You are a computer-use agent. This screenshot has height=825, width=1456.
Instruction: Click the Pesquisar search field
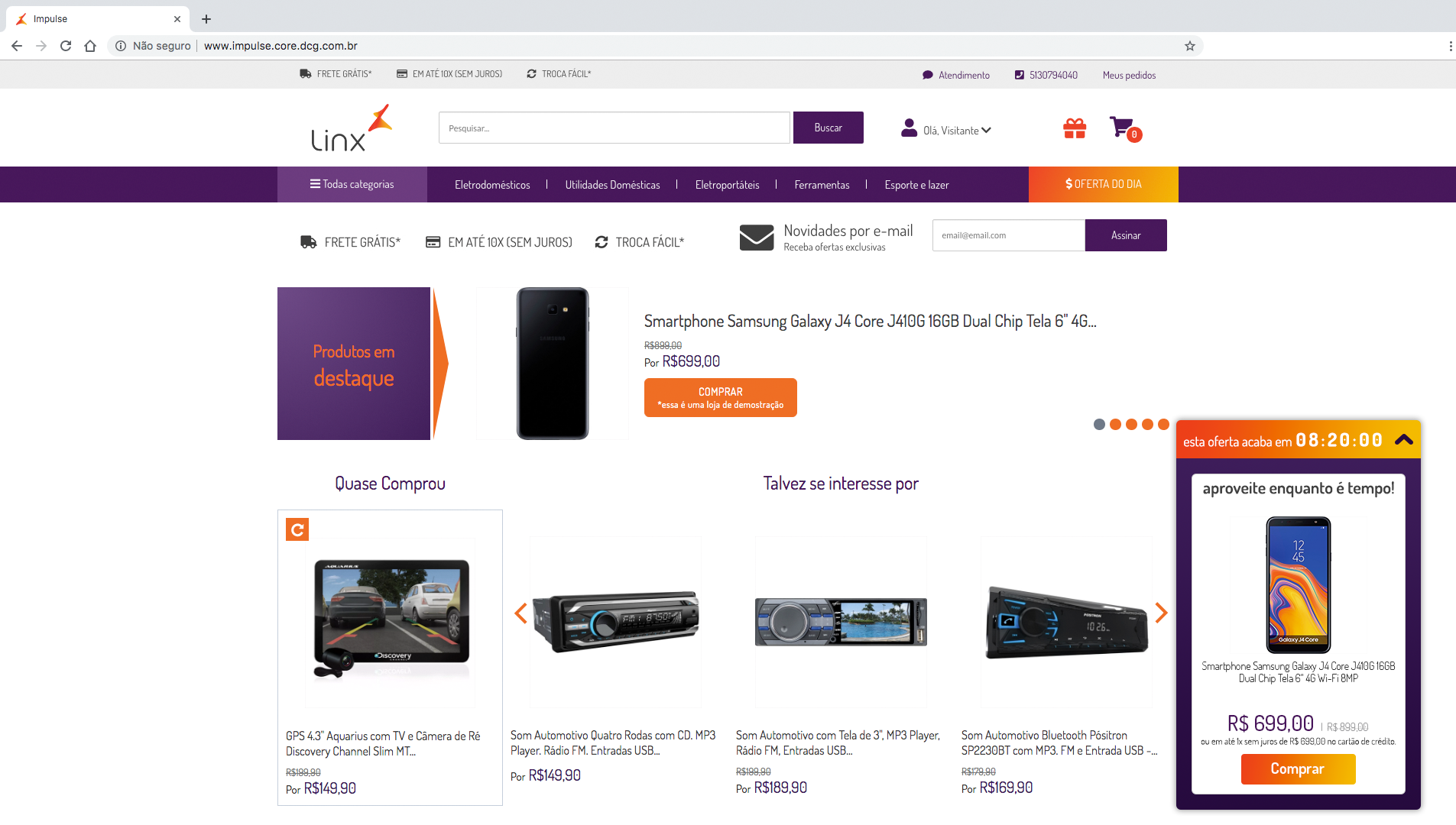tap(614, 128)
